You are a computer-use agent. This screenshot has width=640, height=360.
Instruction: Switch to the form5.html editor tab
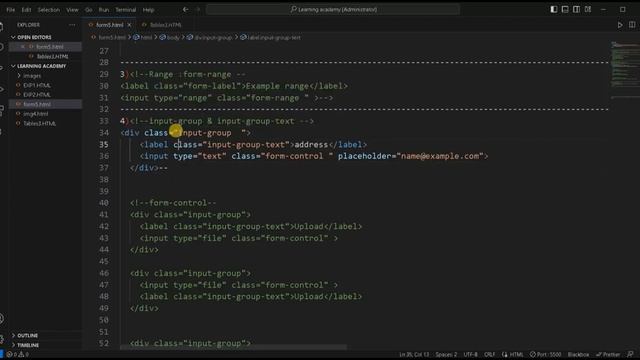click(x=109, y=25)
